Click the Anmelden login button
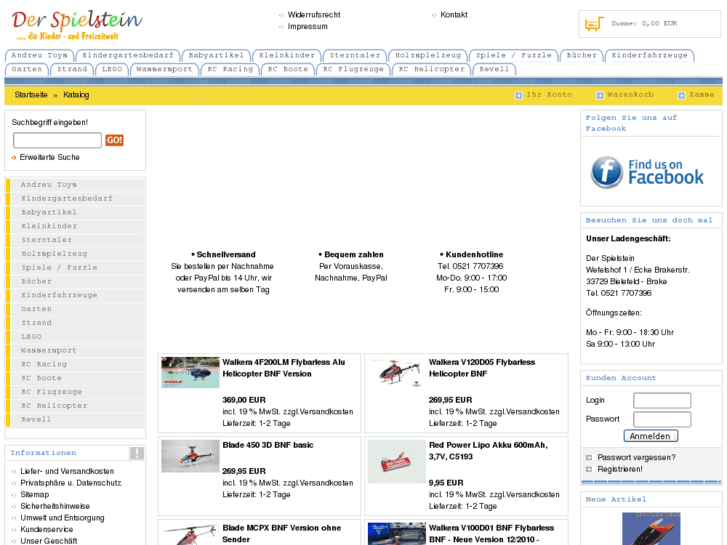Screen dimensions: 727x545 [x=650, y=436]
